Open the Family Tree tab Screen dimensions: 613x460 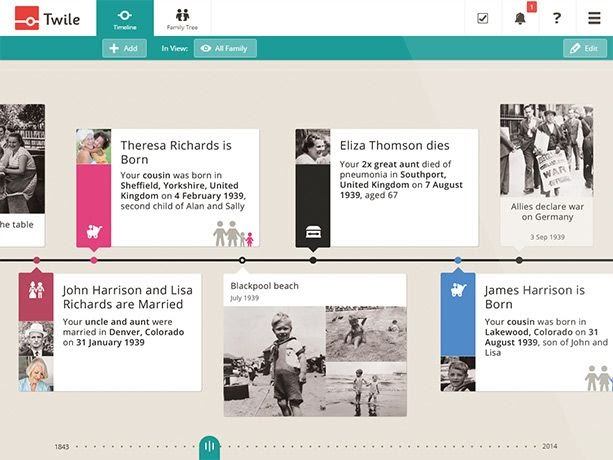pos(182,18)
